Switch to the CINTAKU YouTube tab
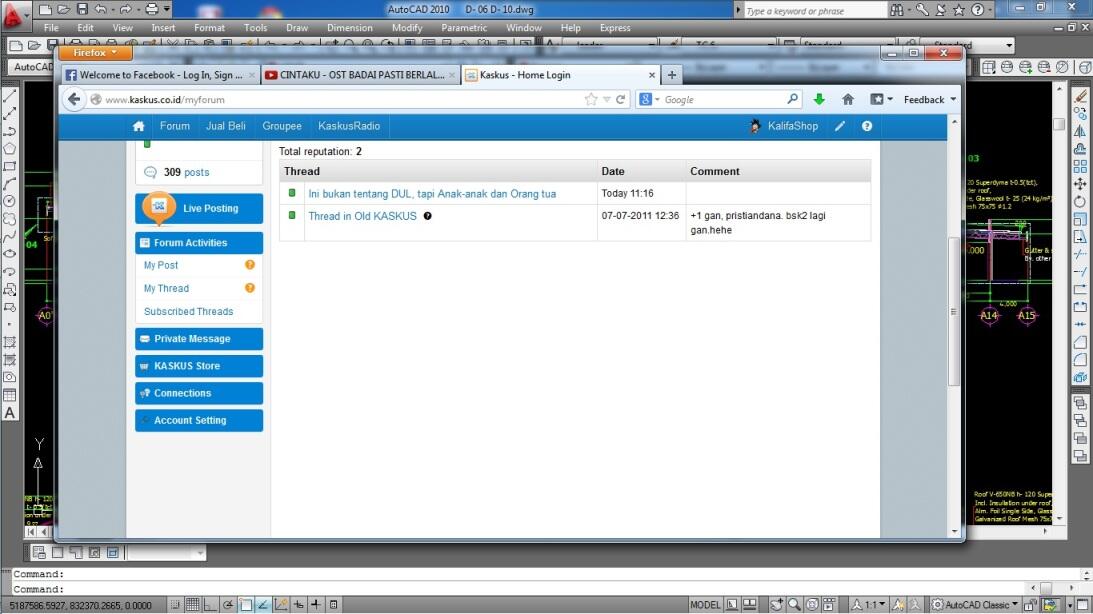The width and height of the screenshot is (1093, 614). click(360, 75)
